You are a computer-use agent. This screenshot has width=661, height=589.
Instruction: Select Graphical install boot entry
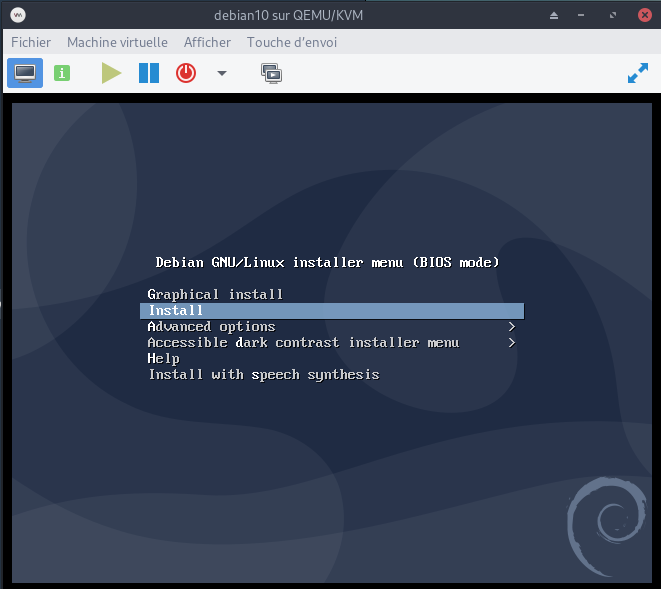click(x=215, y=294)
